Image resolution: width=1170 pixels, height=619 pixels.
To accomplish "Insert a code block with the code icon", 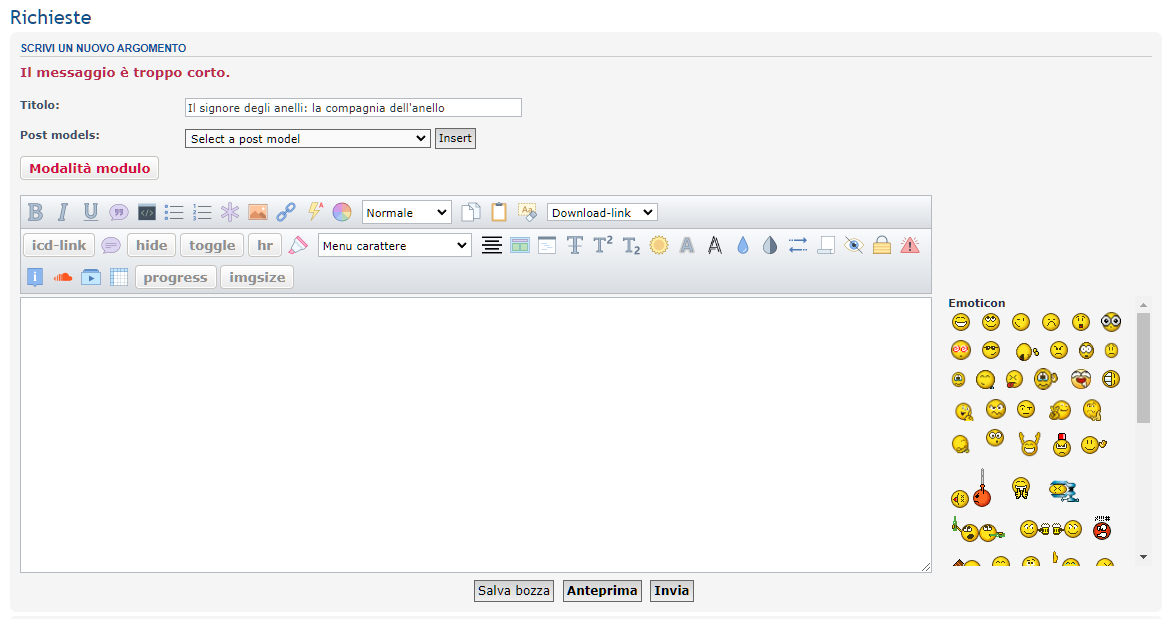I will pyautogui.click(x=147, y=212).
